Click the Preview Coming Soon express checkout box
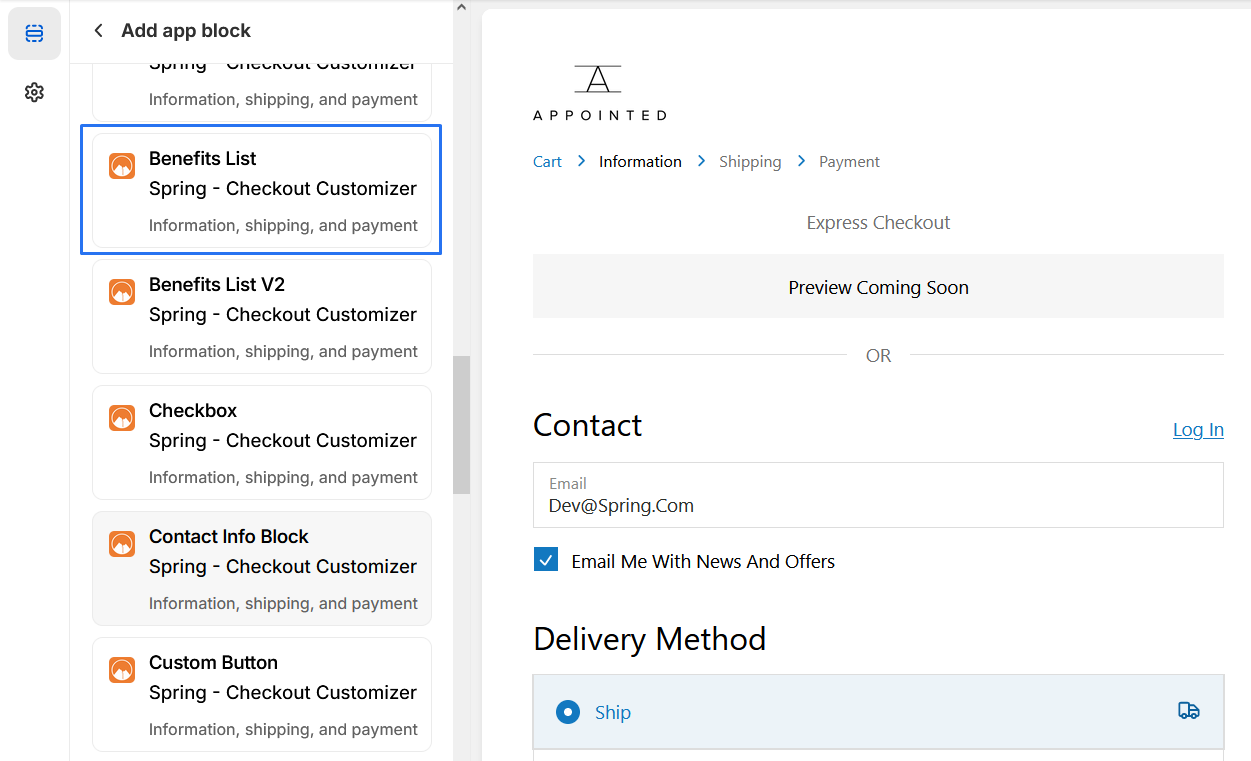Screen dimensions: 1251x761 click(x=878, y=287)
